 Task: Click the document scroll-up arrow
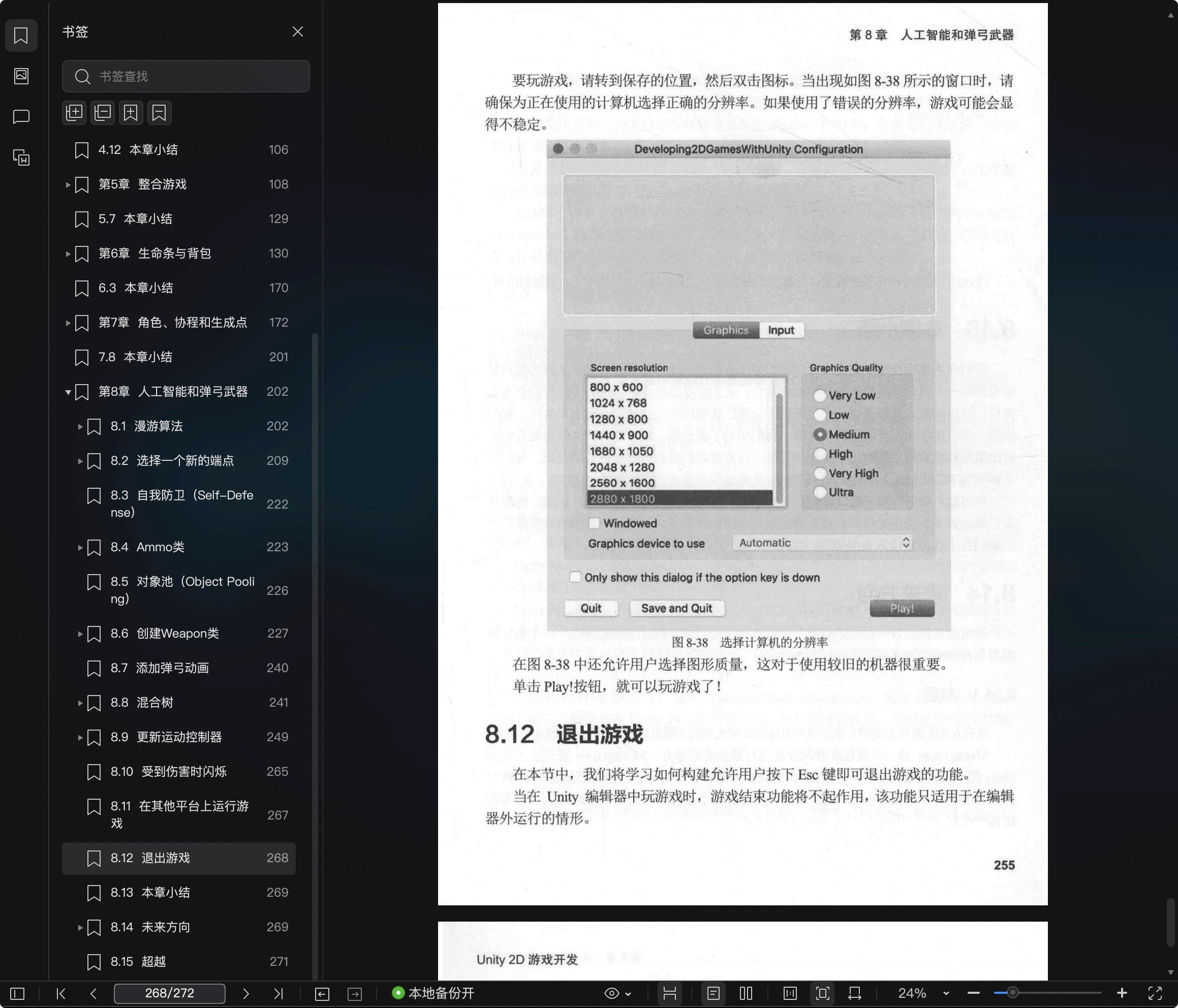[1170, 15]
